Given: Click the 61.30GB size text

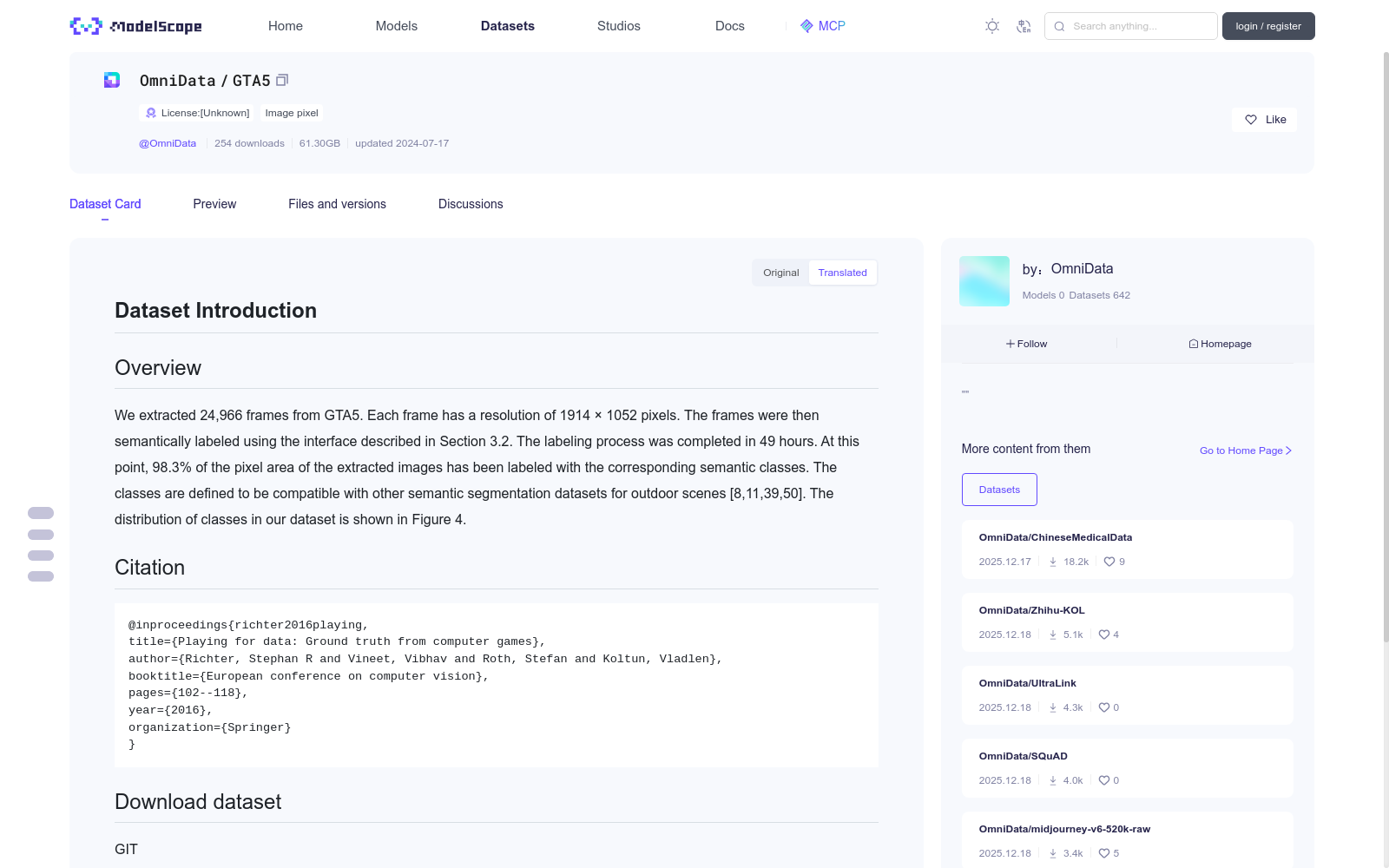Looking at the screenshot, I should (319, 143).
